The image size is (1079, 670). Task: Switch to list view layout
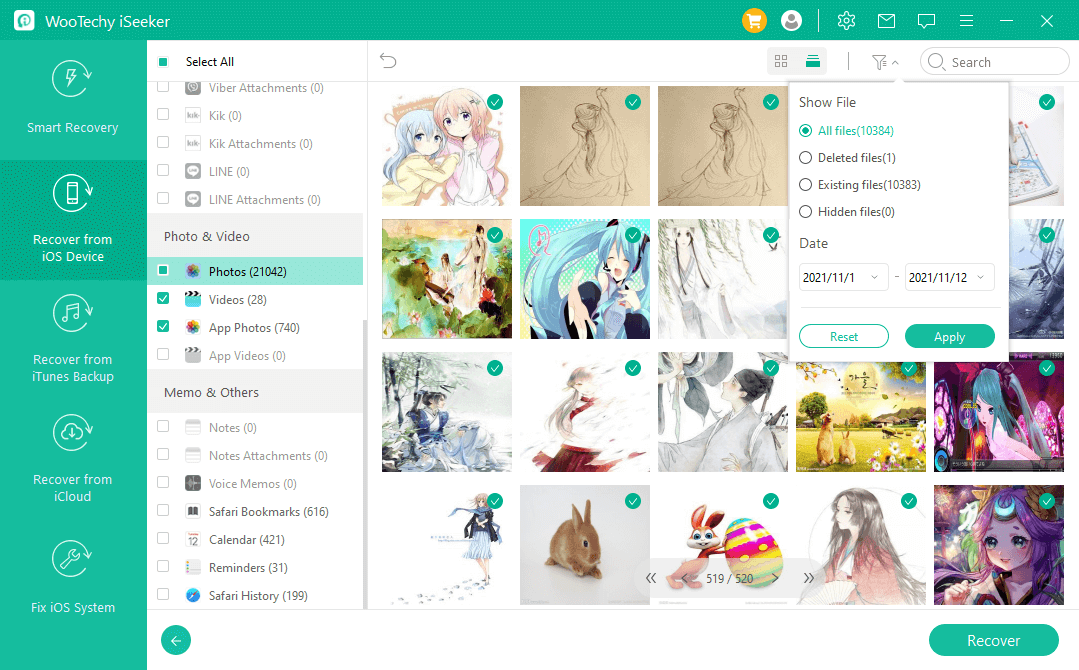click(x=813, y=62)
